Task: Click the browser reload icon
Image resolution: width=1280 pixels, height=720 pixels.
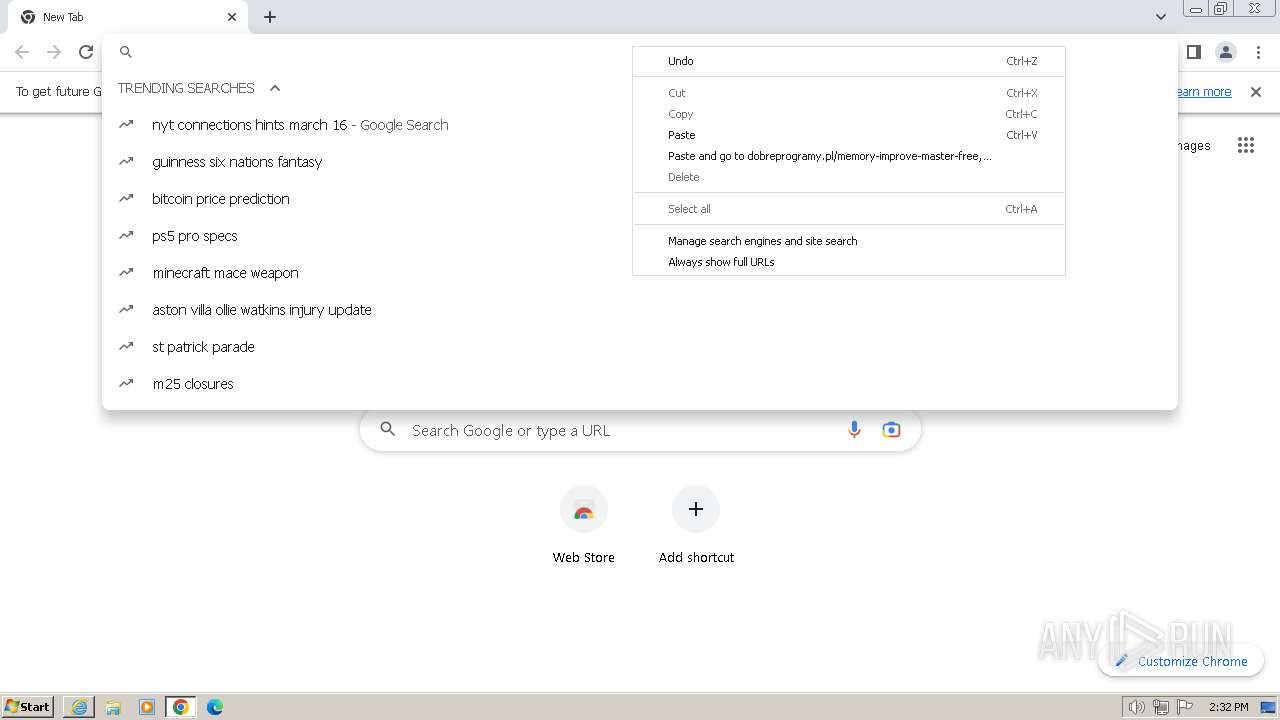Action: [86, 52]
